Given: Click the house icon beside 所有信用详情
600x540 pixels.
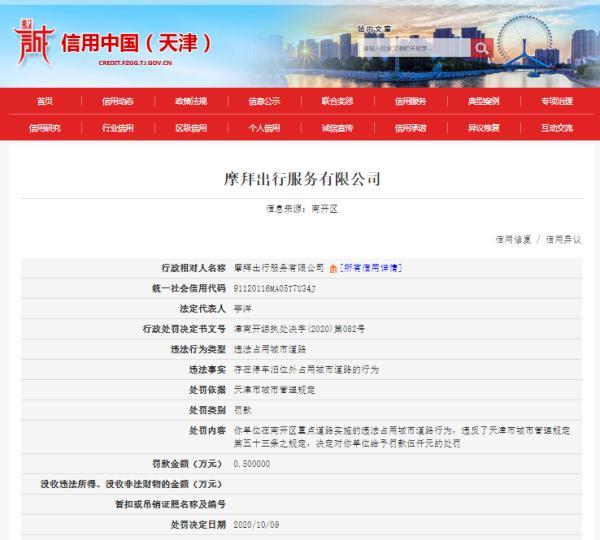Looking at the screenshot, I should 333,269.
